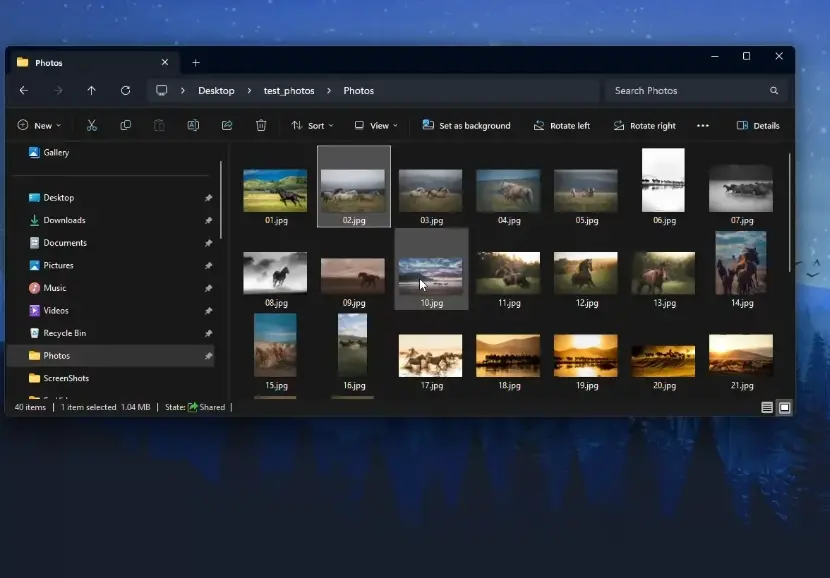This screenshot has width=830, height=578.
Task: Open the New dropdown menu
Action: tap(40, 125)
